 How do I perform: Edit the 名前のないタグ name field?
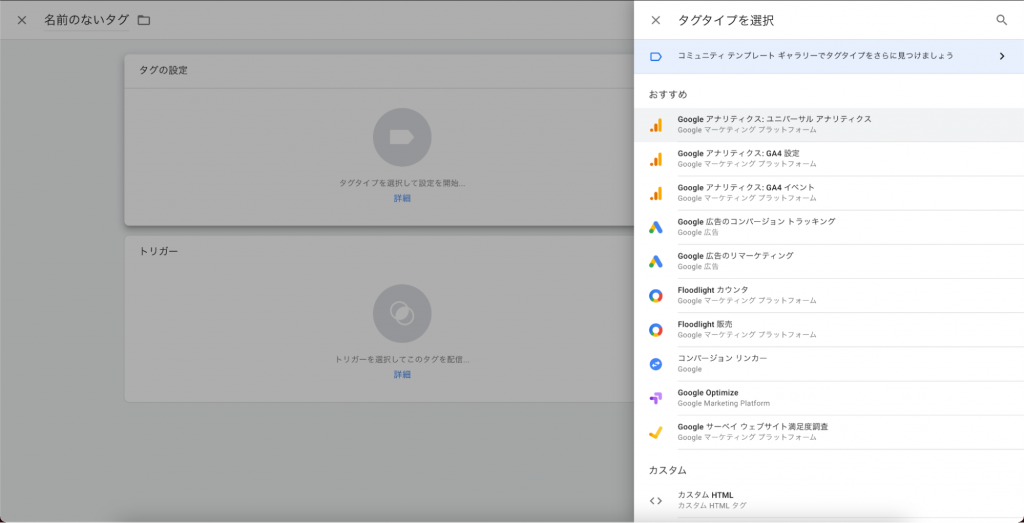85,20
